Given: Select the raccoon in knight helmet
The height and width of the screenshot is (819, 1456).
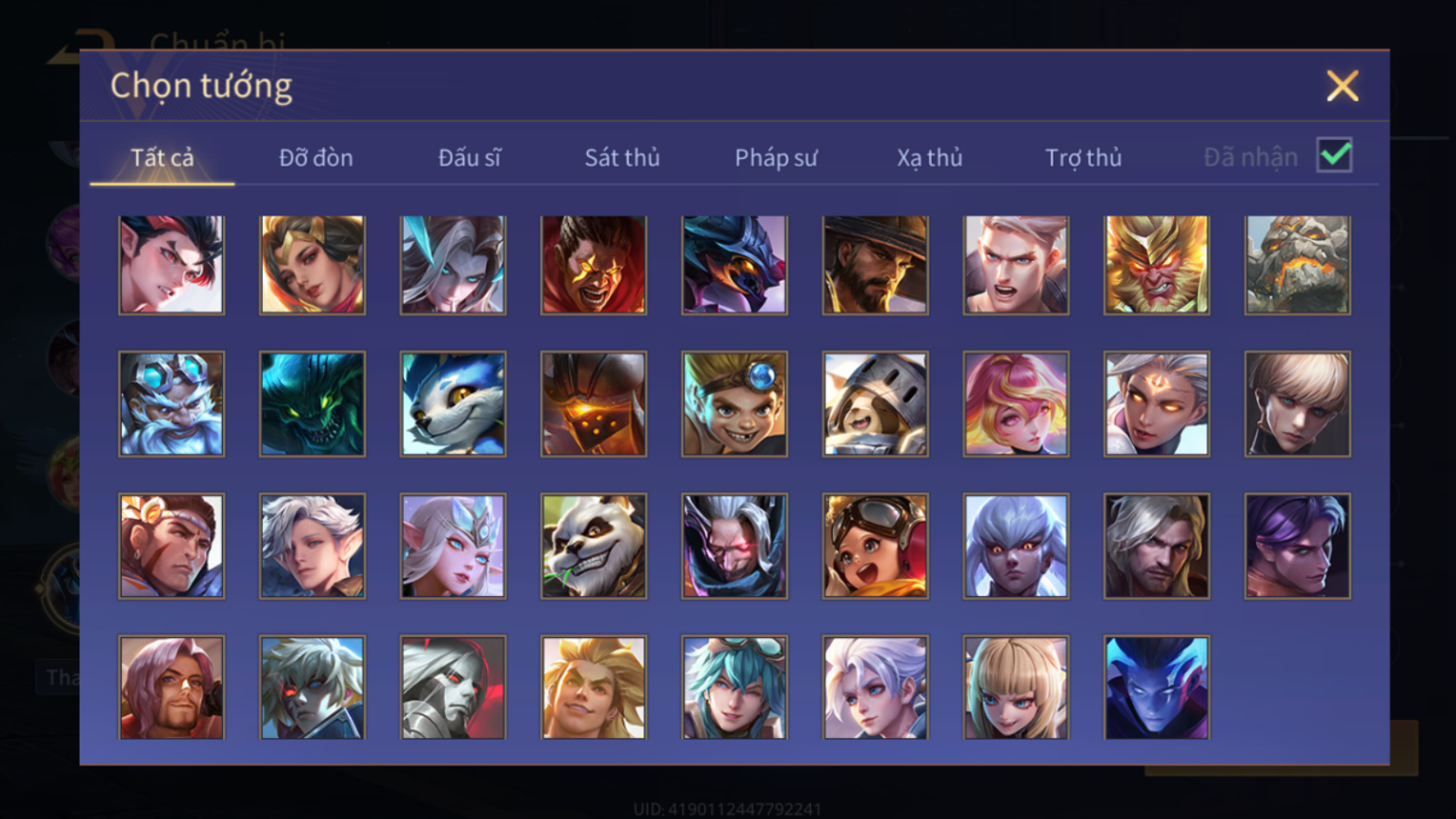Looking at the screenshot, I should click(x=875, y=404).
